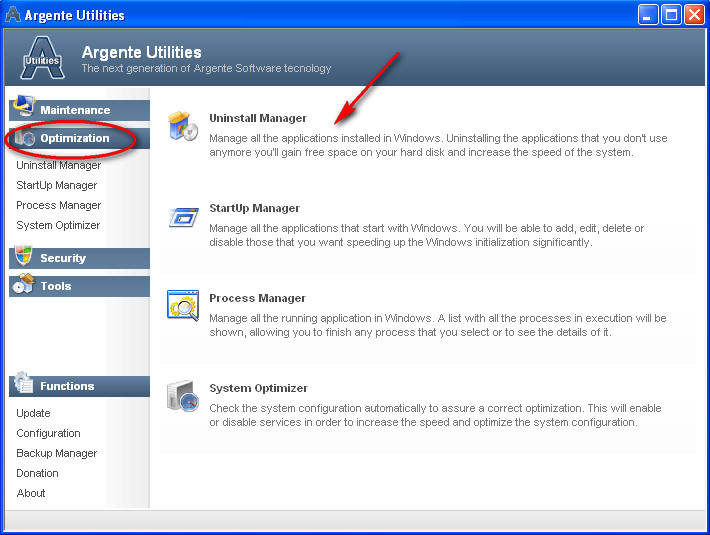The image size is (710, 535).
Task: Click the description 'Manage all the applications installed in Windows'
Action: coord(438,145)
